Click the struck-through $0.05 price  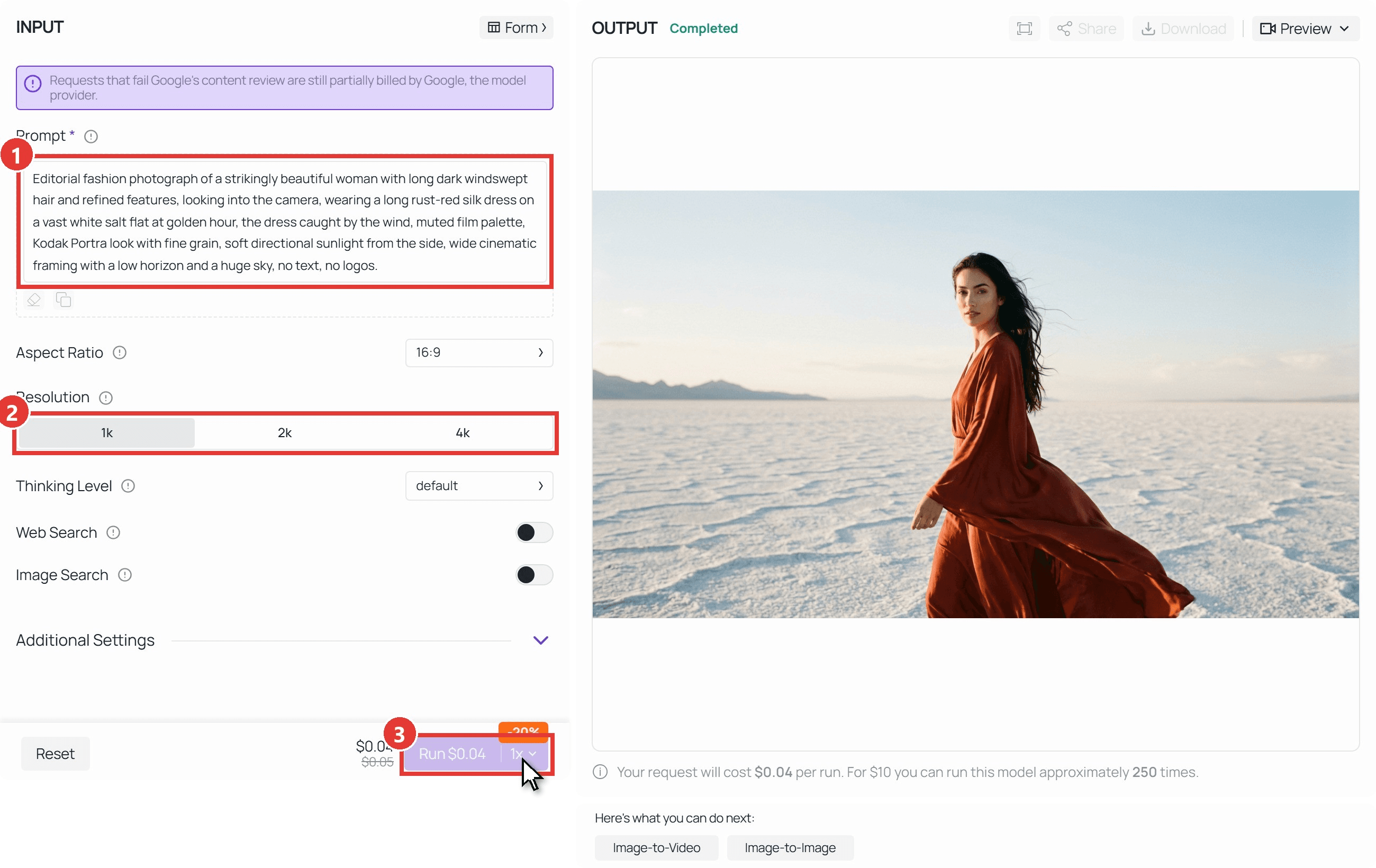pyautogui.click(x=377, y=762)
